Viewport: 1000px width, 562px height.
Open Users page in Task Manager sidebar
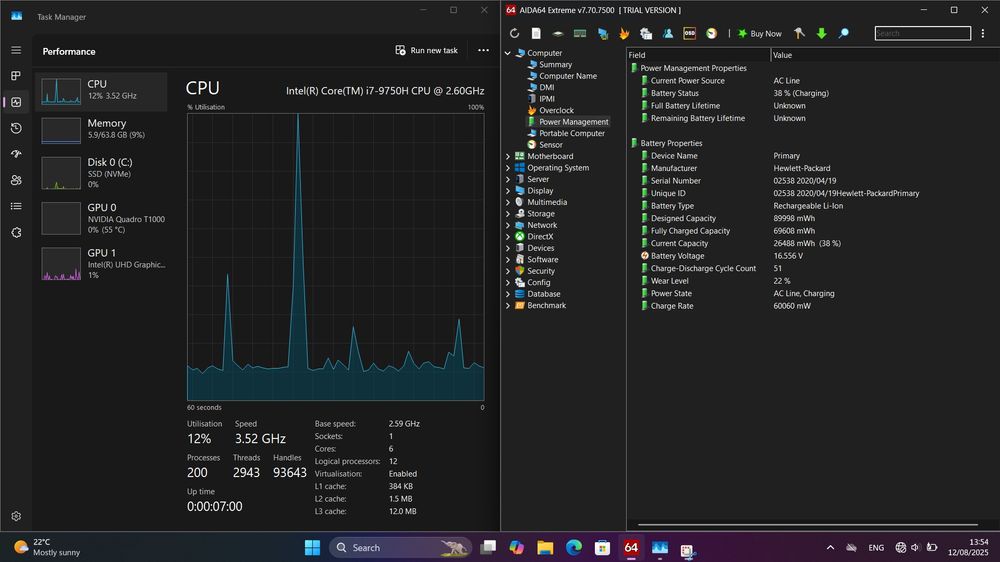pos(16,181)
